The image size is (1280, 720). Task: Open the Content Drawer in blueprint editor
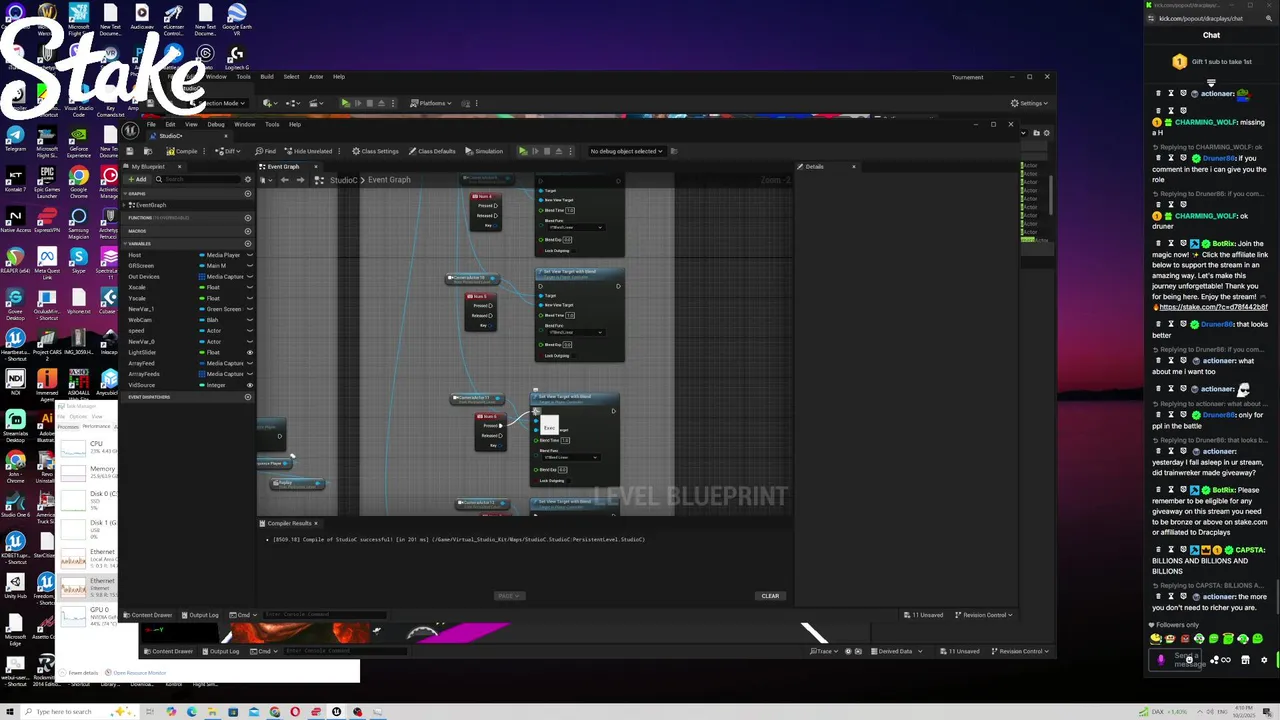pos(149,615)
